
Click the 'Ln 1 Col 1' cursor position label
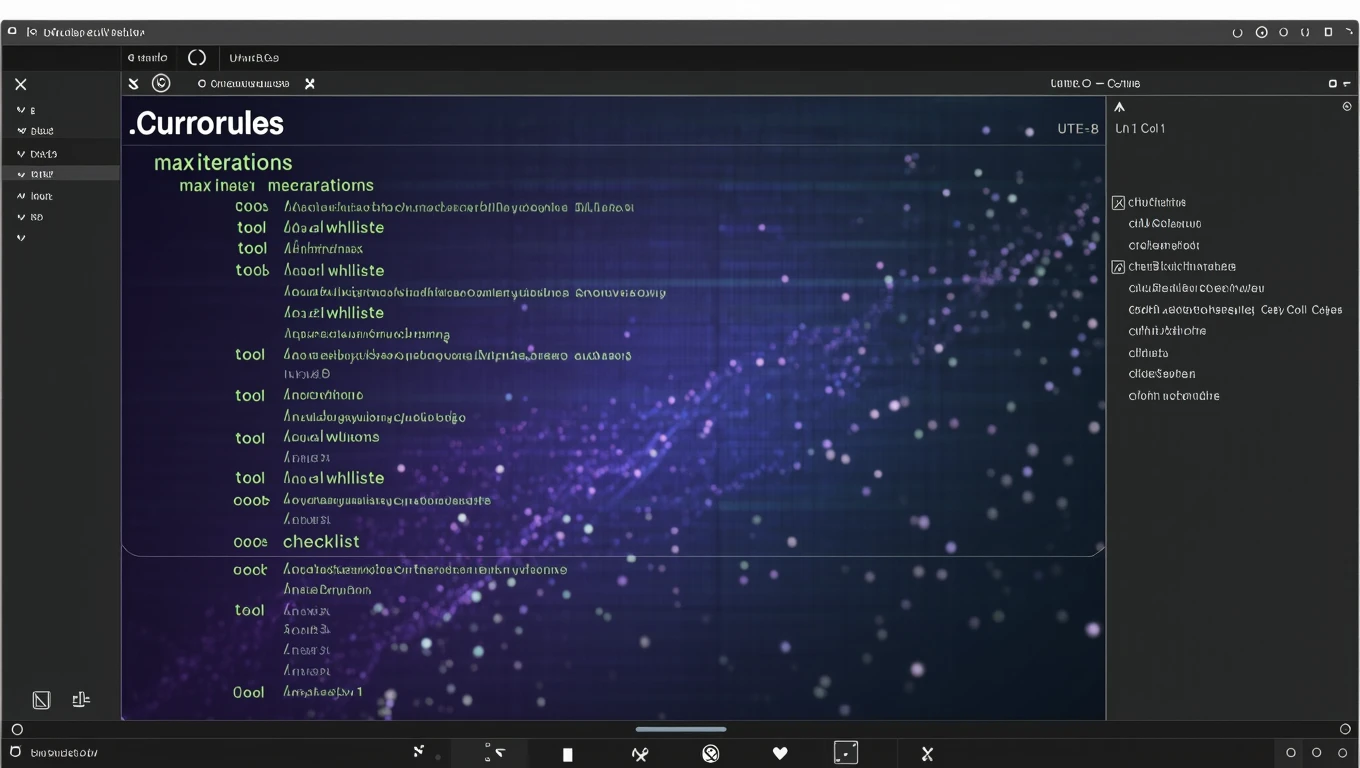point(1140,128)
